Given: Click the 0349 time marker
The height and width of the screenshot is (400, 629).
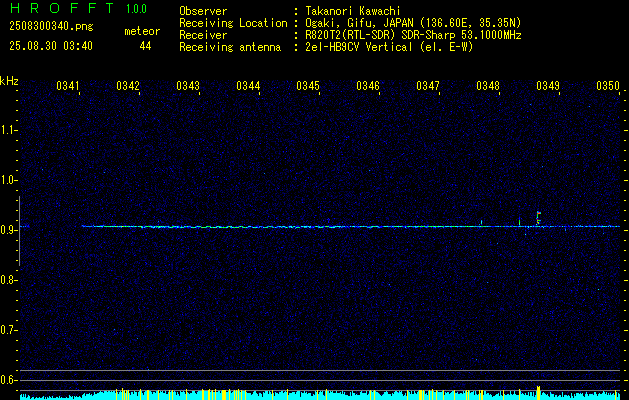Looking at the screenshot, I should click(x=548, y=85).
